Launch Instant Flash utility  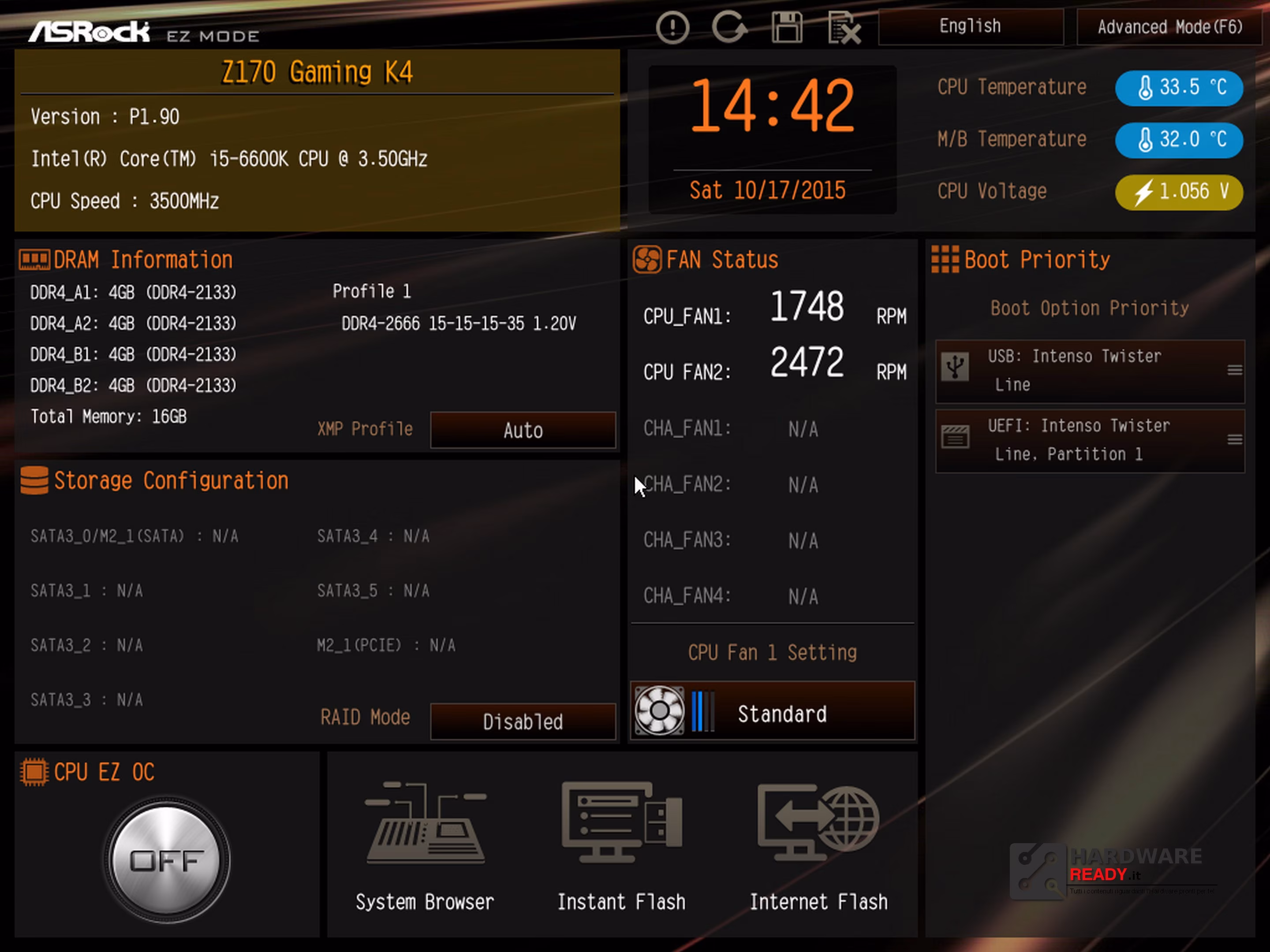pyautogui.click(x=622, y=846)
